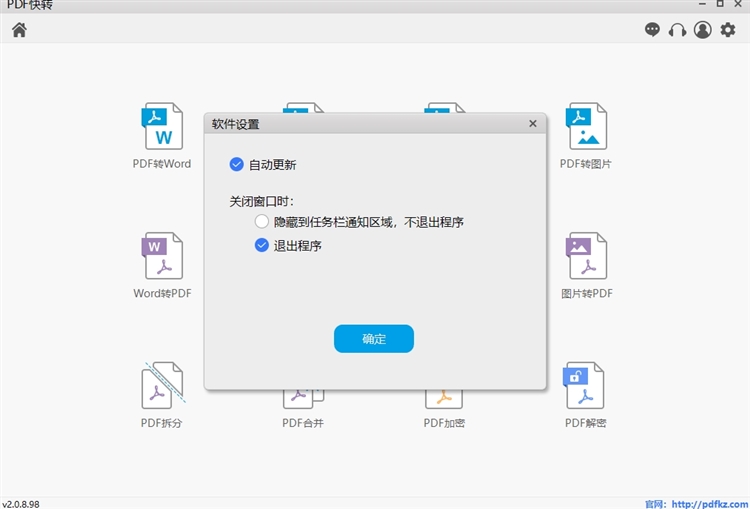This screenshot has width=750, height=509.
Task: Open the PDF加密 tool
Action: (444, 409)
